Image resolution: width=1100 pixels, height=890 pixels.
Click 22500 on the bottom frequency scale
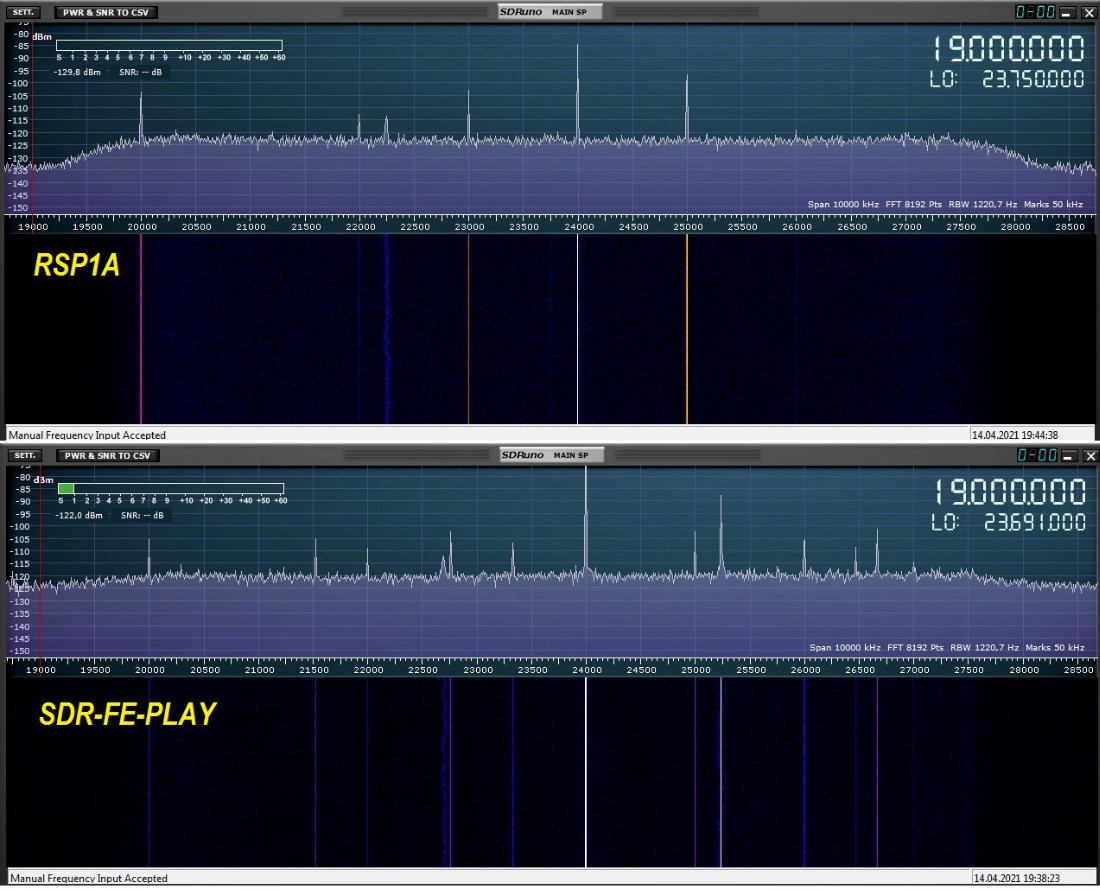click(x=423, y=670)
